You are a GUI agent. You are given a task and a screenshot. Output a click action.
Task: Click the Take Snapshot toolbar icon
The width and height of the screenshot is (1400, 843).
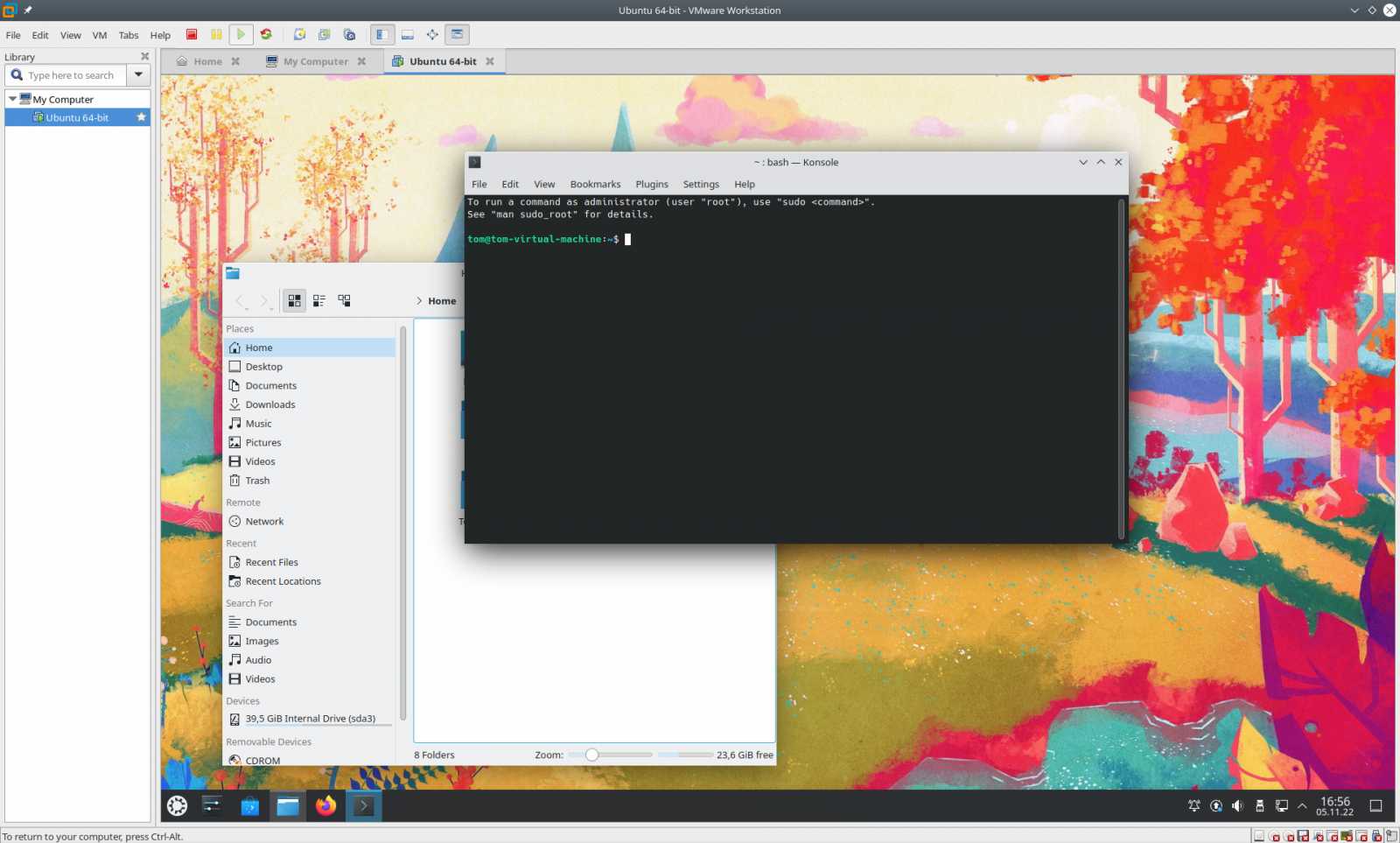click(299, 35)
